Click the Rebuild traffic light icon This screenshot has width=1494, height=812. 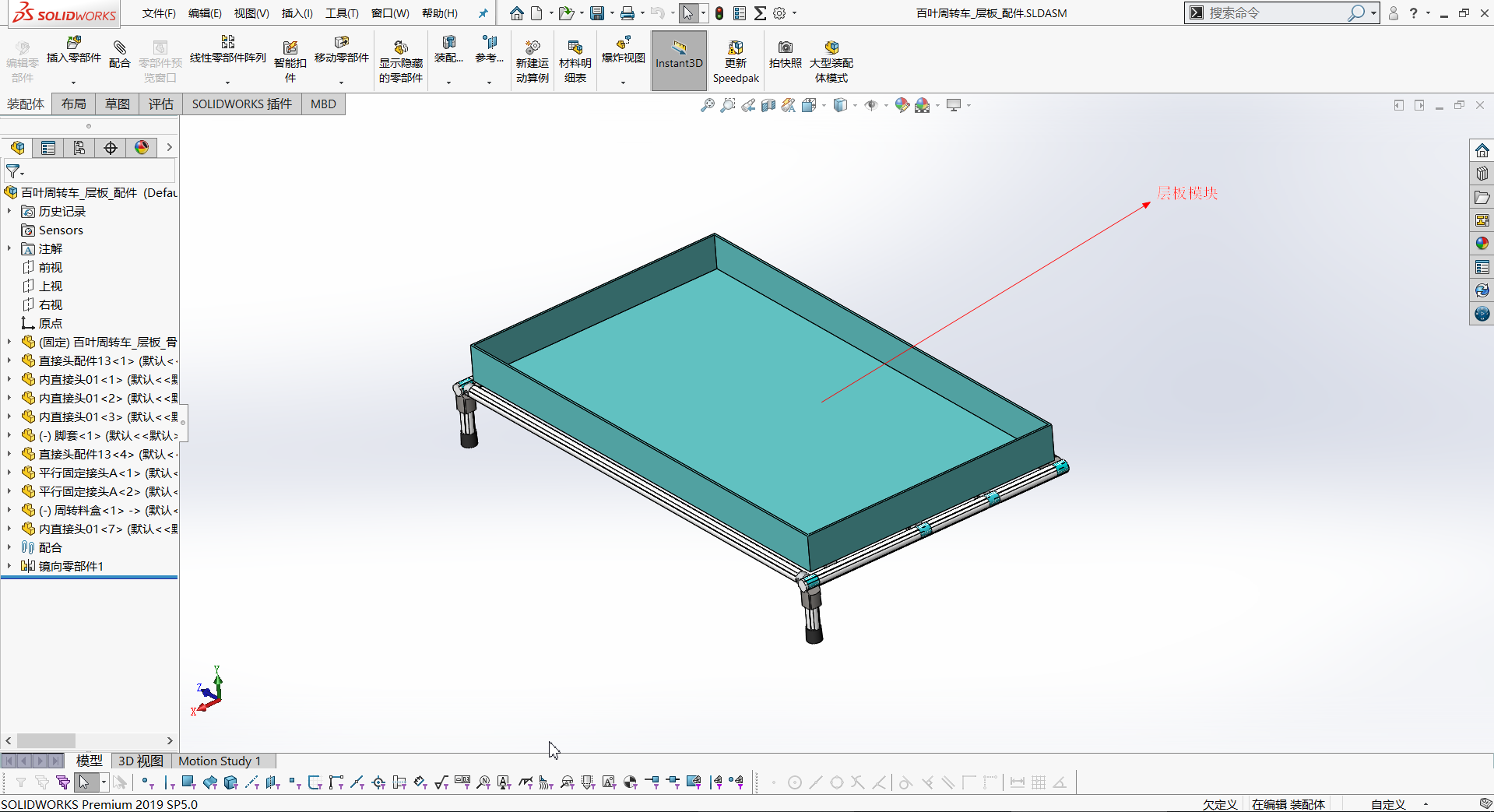pos(719,13)
